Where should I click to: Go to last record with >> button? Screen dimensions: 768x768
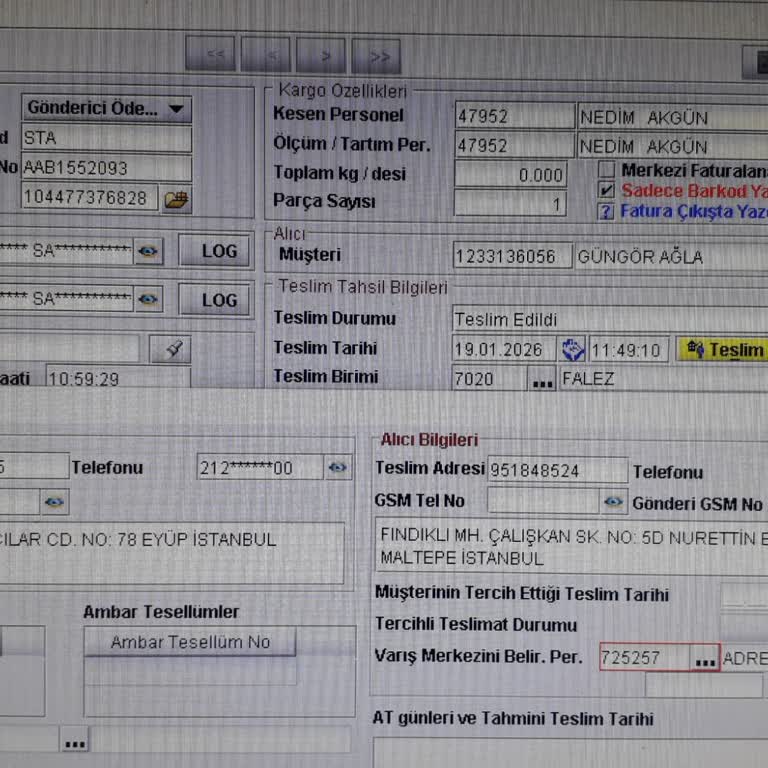(379, 56)
